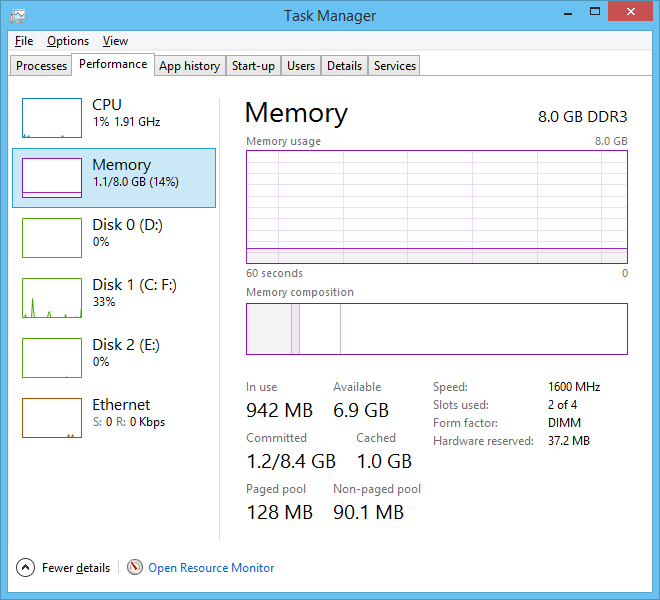Viewport: 660px width, 600px height.
Task: Click the Resource Monitor icon
Action: [x=135, y=567]
